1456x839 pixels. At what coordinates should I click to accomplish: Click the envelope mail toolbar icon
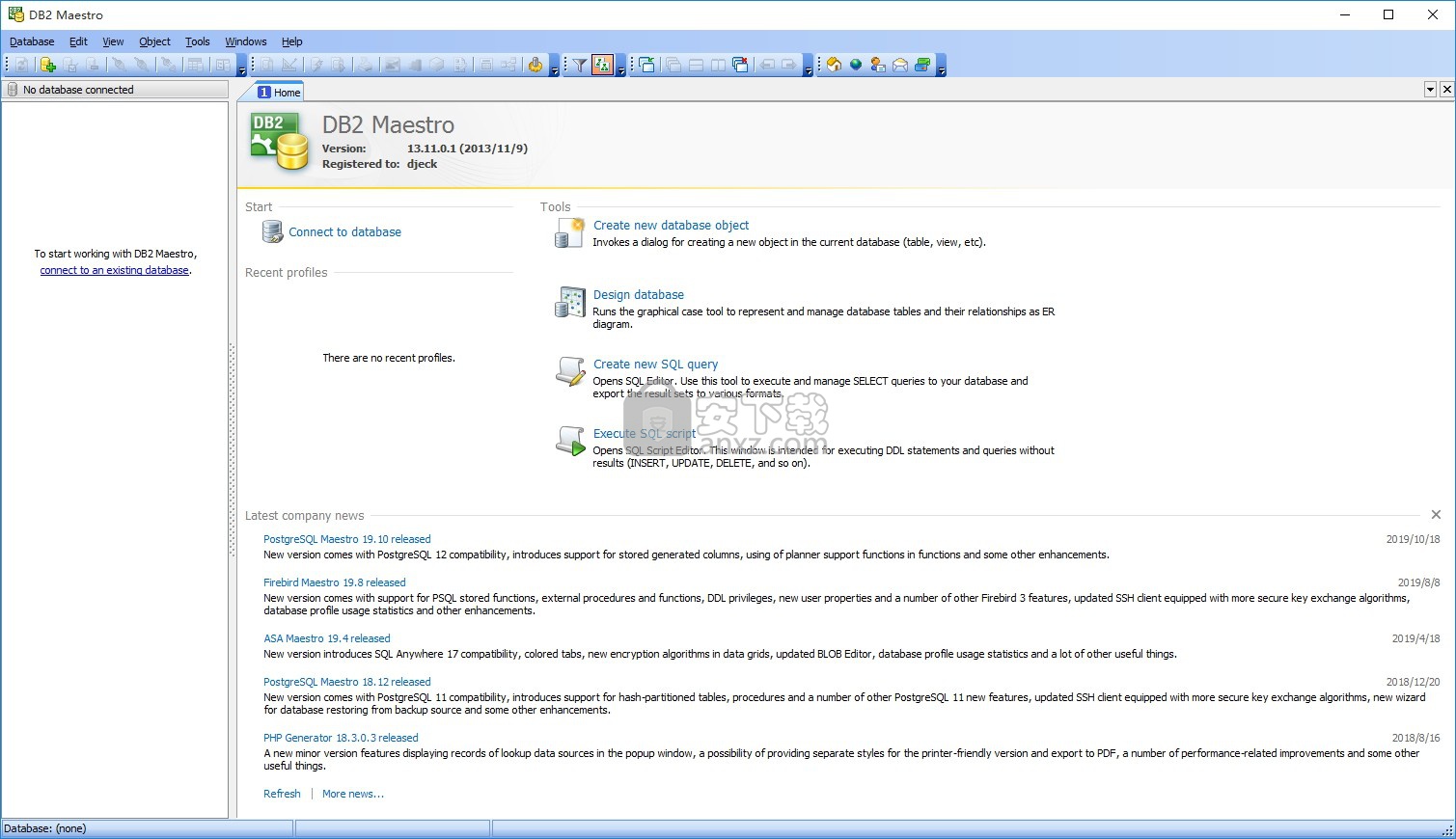tap(900, 65)
